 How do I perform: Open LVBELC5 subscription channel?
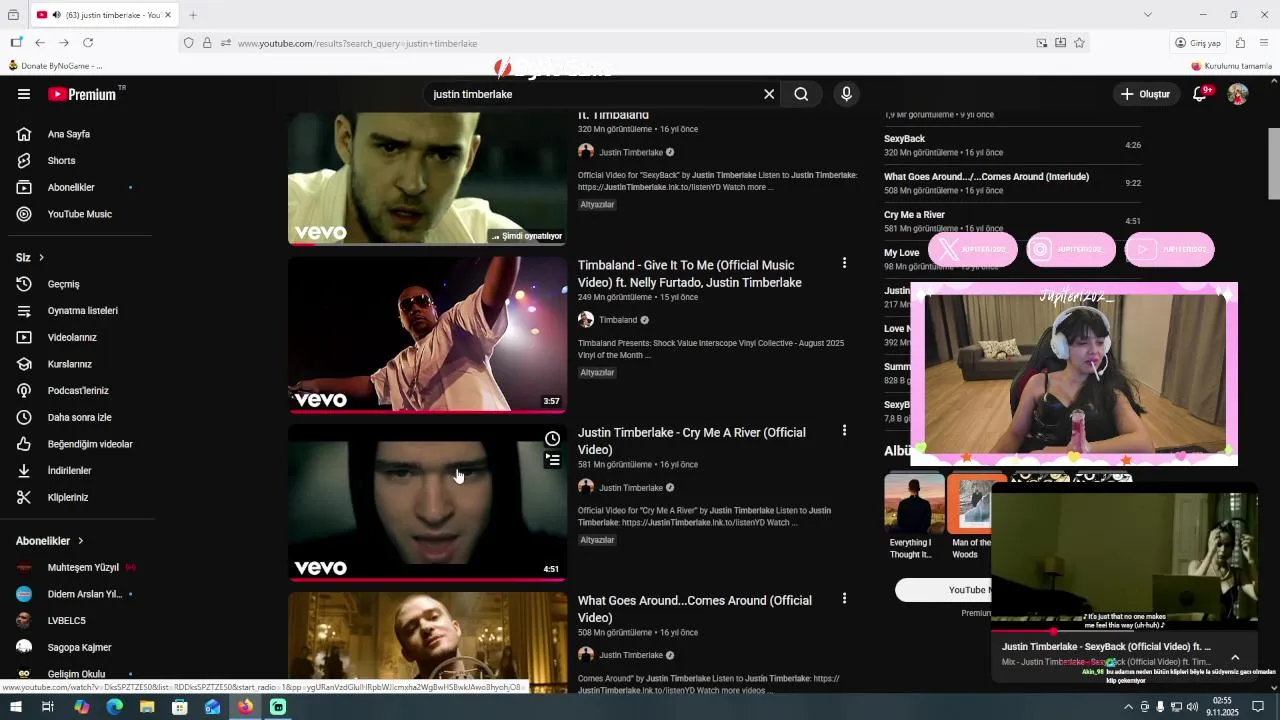click(x=76, y=620)
